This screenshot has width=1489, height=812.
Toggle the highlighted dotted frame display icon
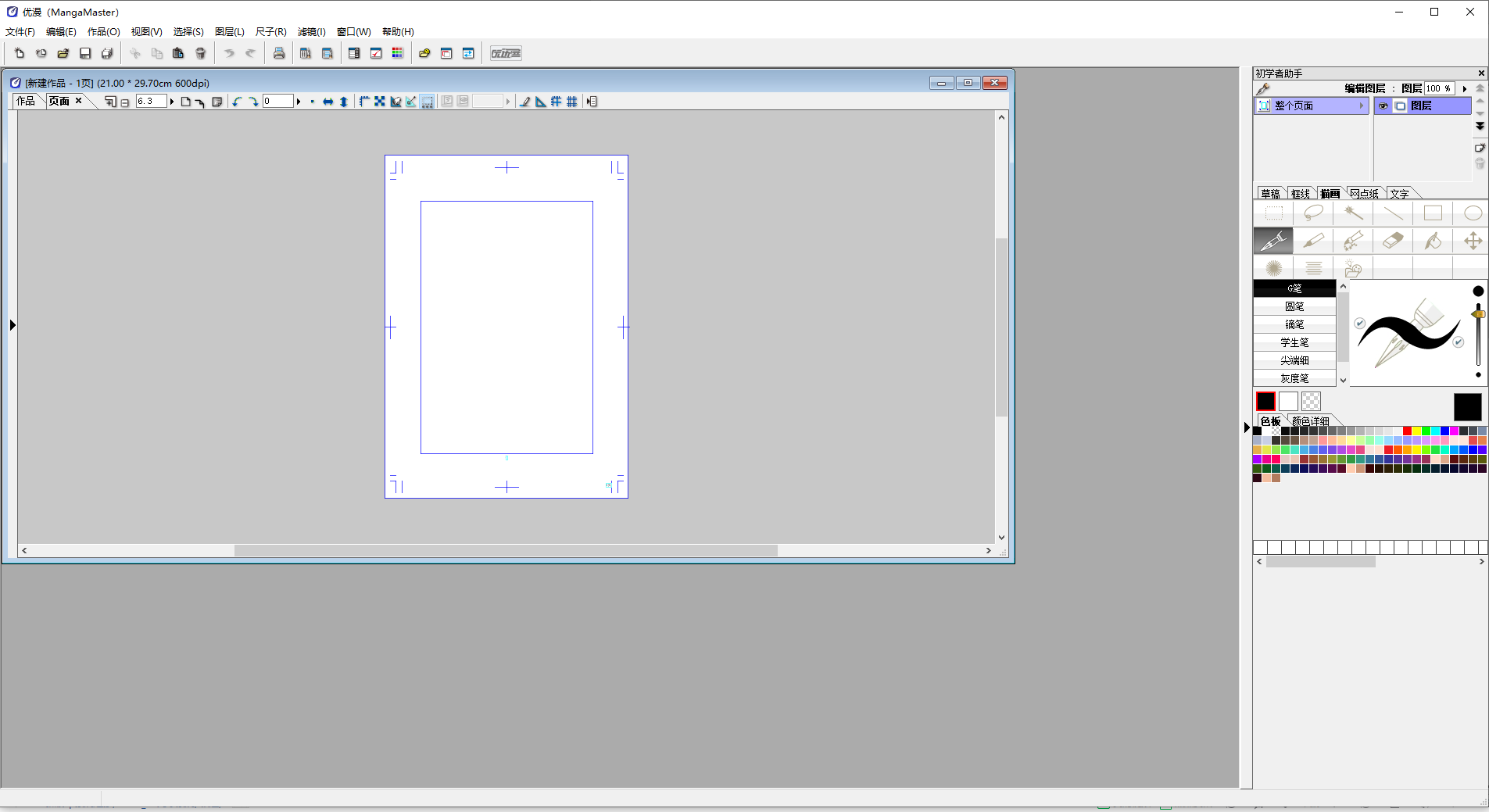pos(428,102)
